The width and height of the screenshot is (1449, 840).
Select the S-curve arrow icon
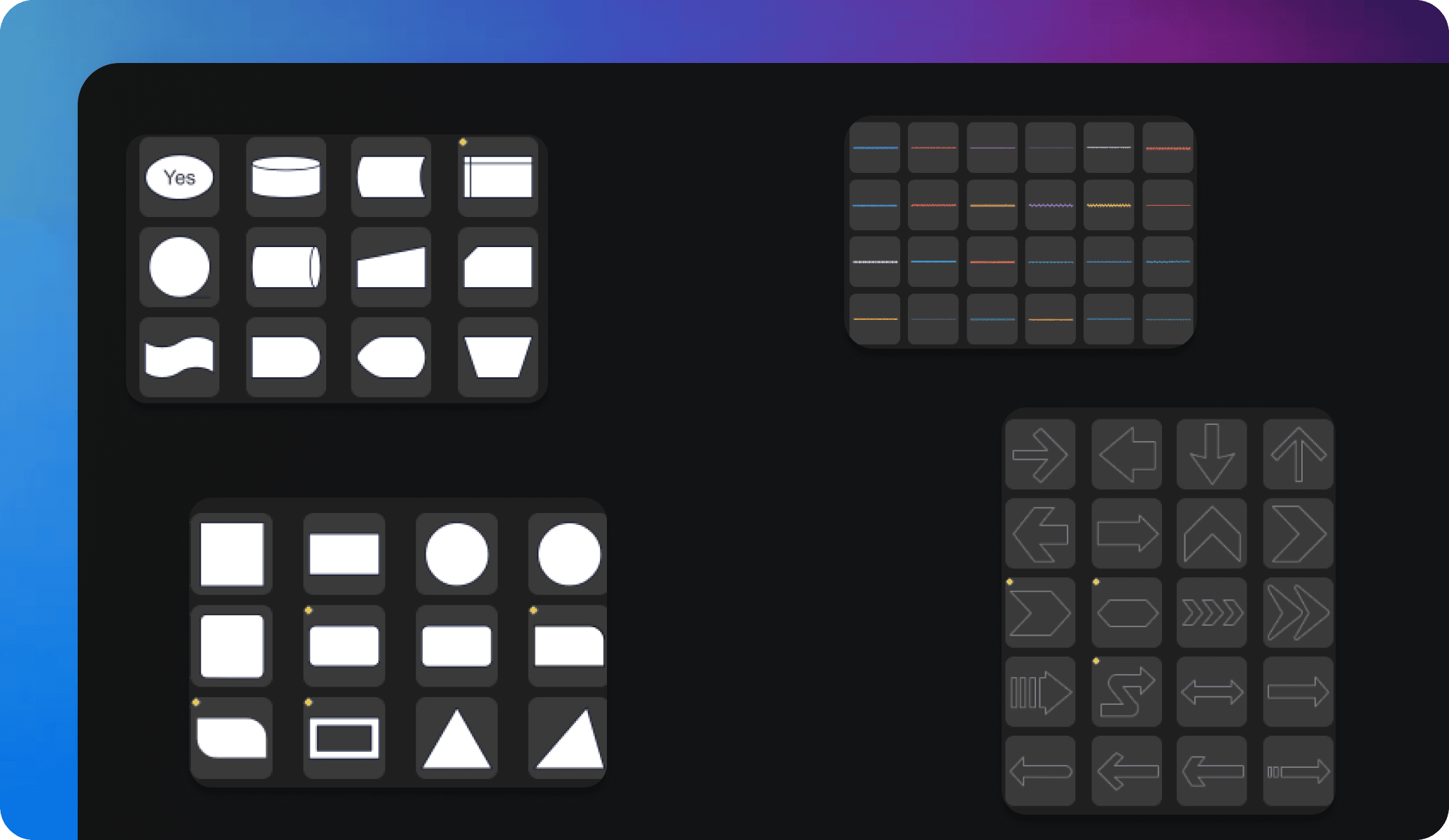(1127, 690)
